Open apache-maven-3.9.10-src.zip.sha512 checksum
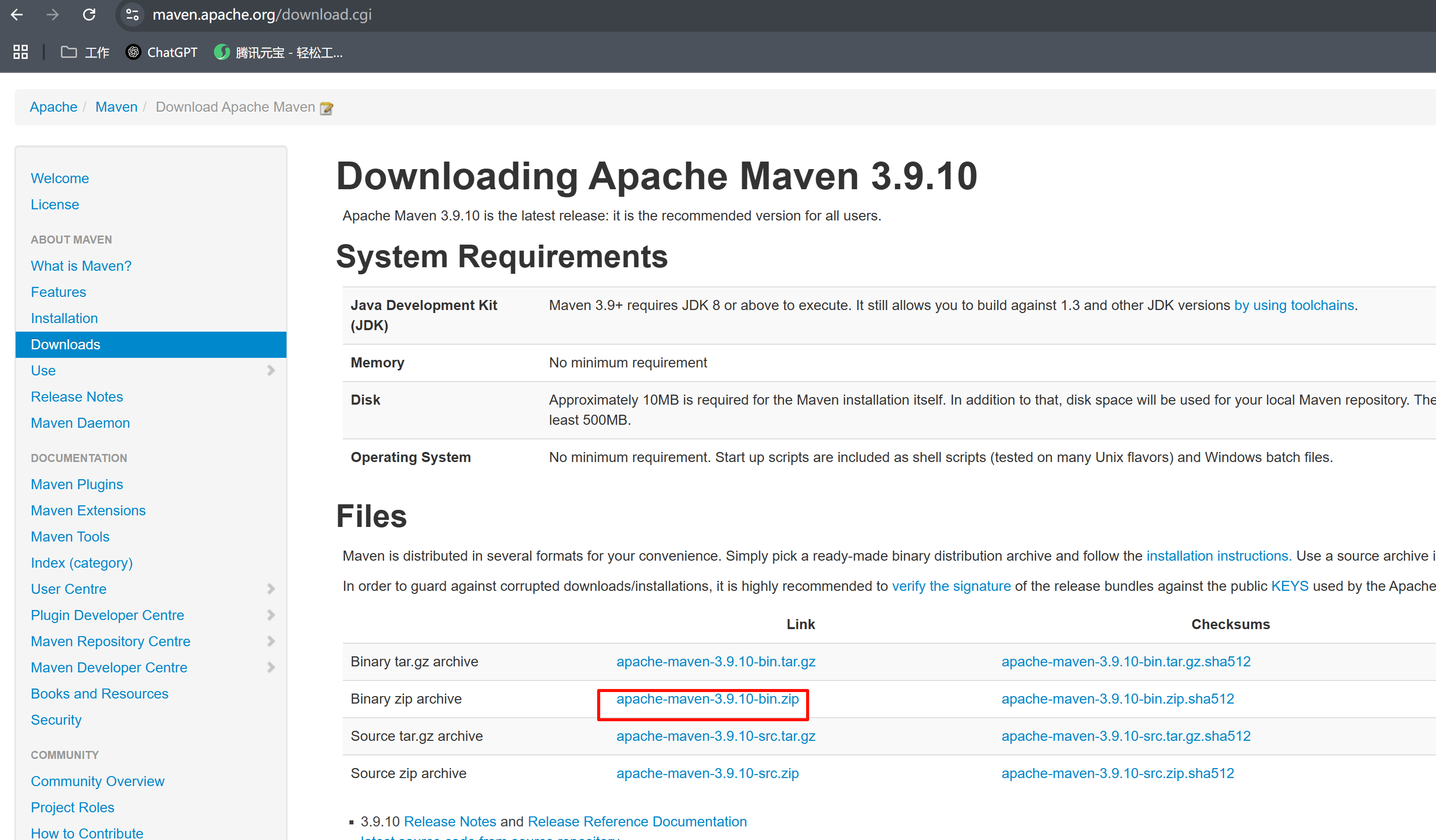The width and height of the screenshot is (1436, 840). point(1117,774)
